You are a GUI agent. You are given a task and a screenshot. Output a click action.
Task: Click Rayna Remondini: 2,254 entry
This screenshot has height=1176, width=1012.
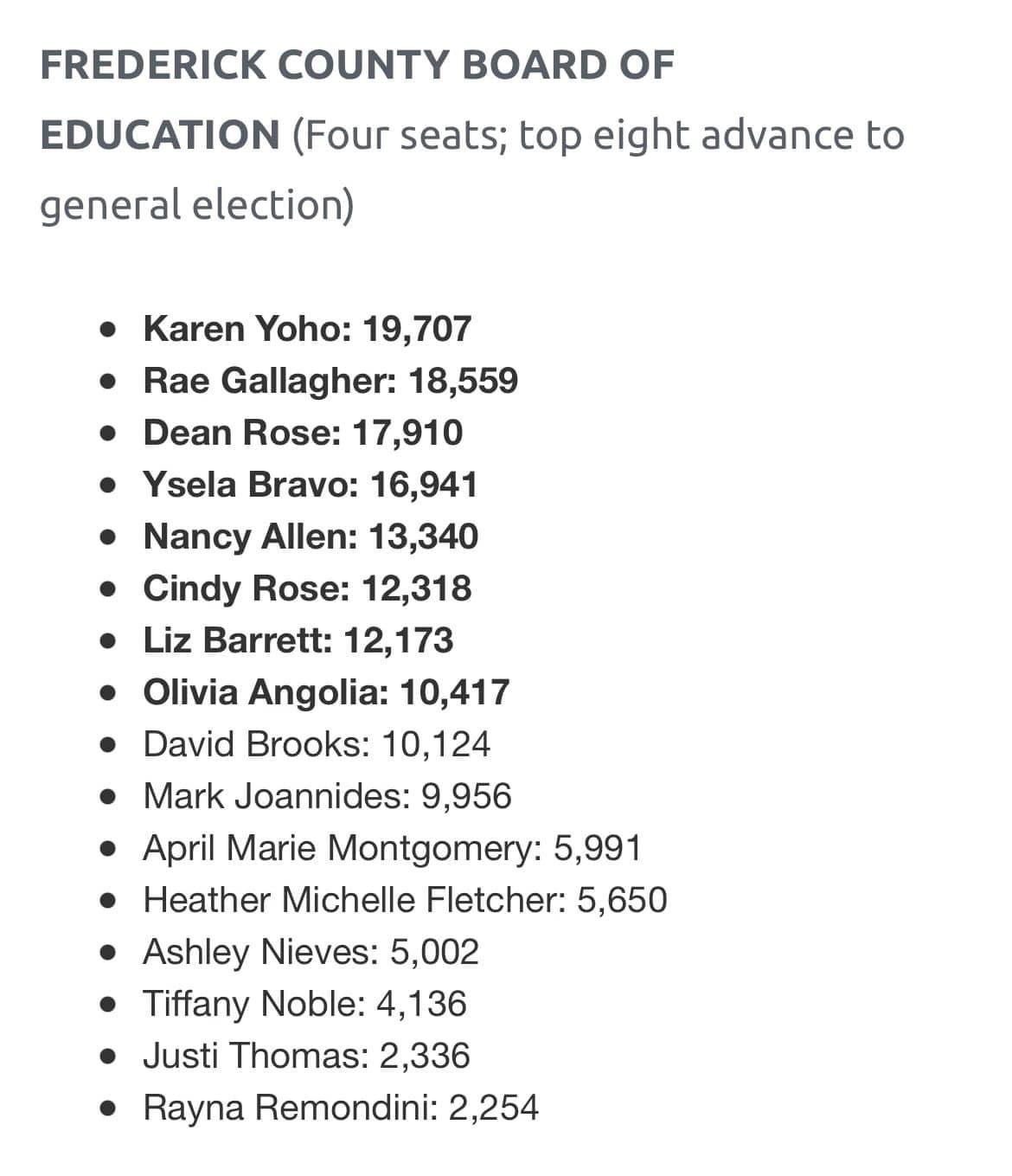pyautogui.click(x=341, y=1108)
